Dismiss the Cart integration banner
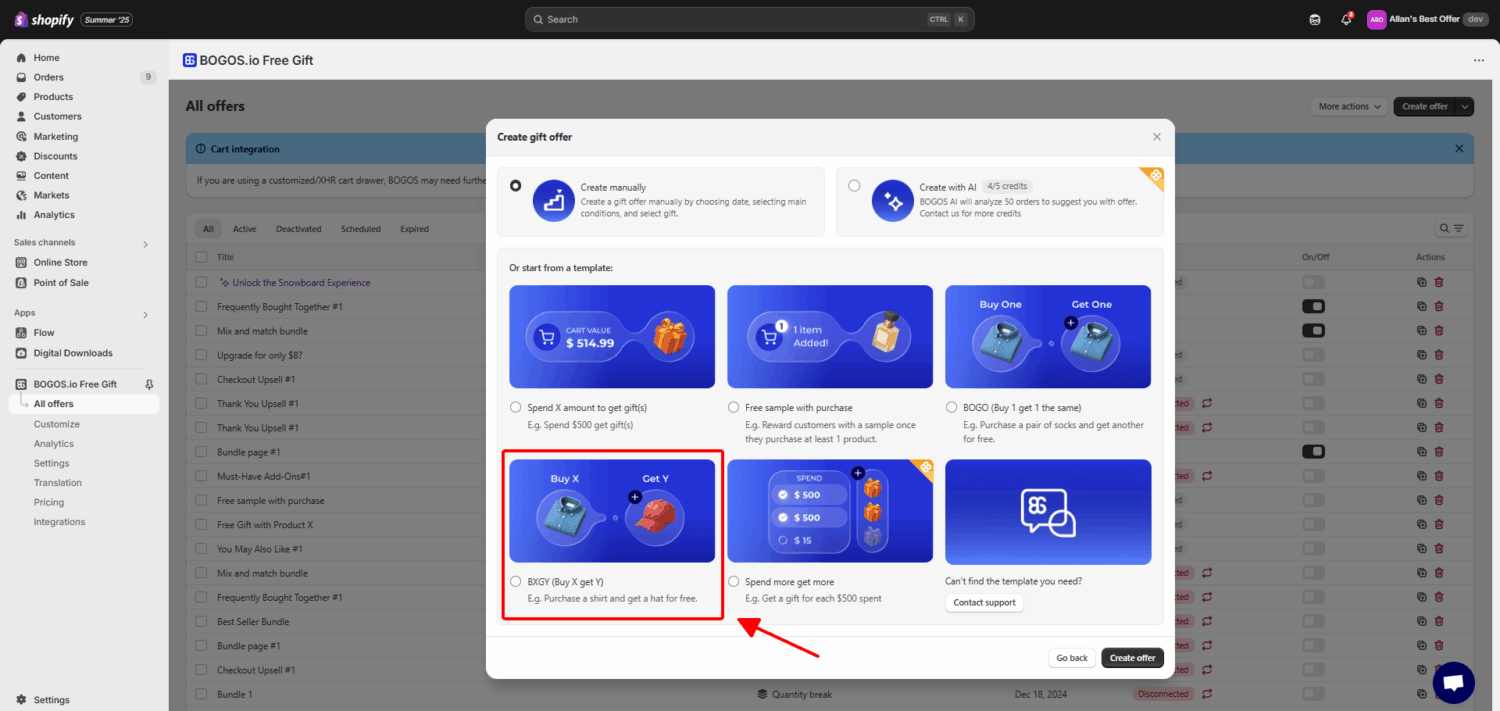 [1459, 149]
